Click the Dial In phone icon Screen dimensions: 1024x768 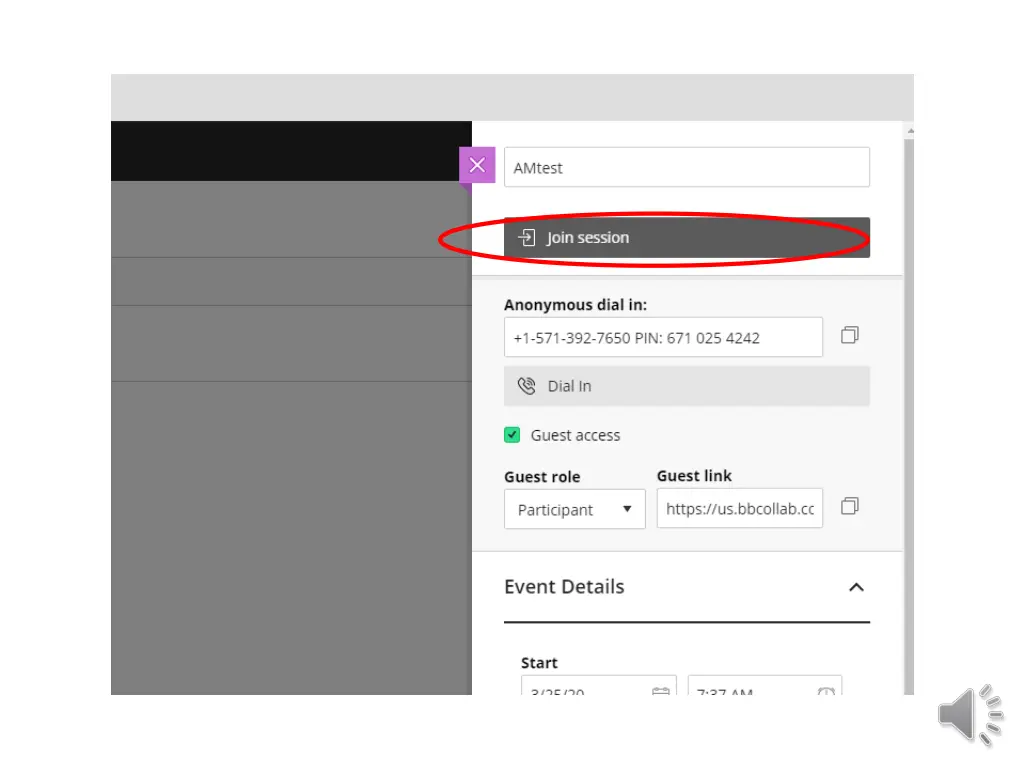point(526,386)
